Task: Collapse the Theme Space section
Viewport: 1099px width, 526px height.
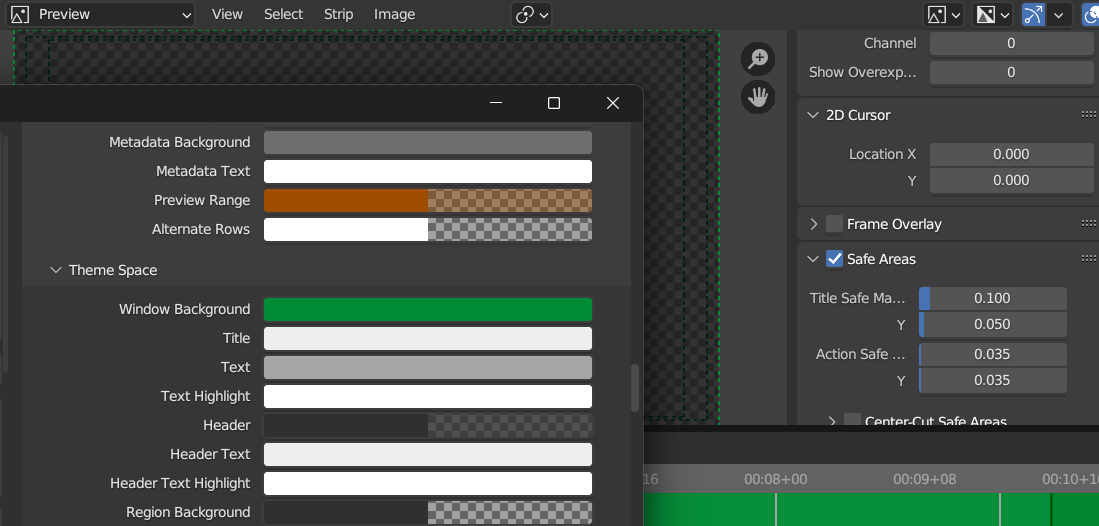Action: pos(56,270)
